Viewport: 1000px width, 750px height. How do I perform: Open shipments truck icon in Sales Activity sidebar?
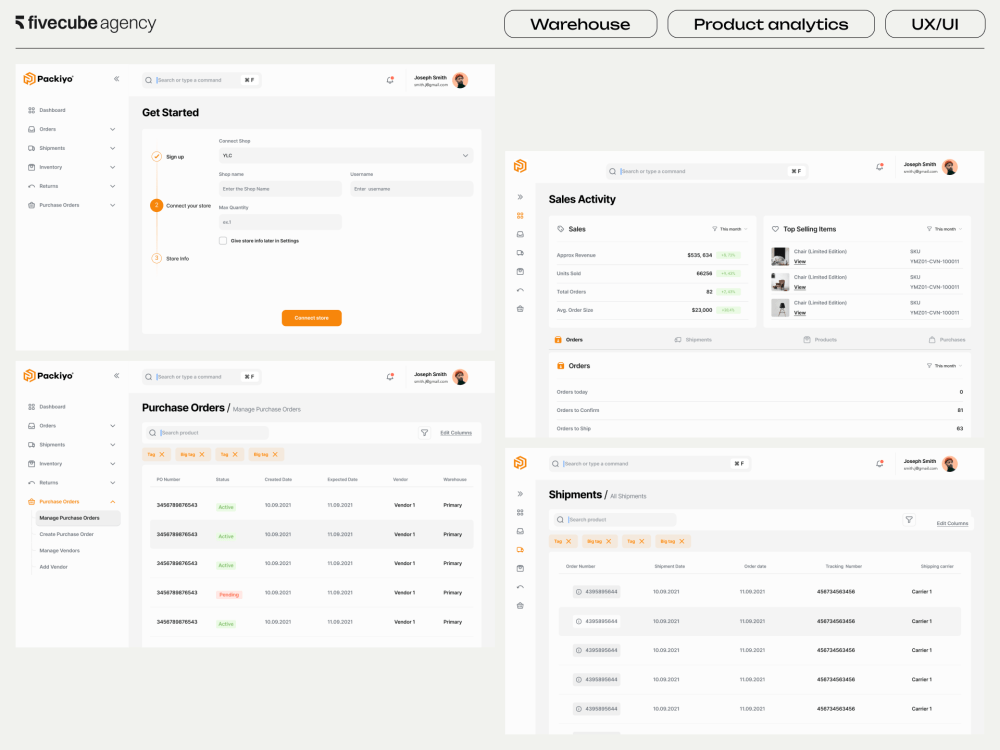520,253
